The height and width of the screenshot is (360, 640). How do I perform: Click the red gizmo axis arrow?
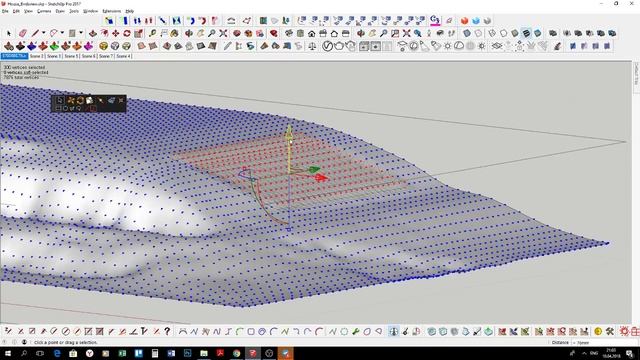(321, 178)
